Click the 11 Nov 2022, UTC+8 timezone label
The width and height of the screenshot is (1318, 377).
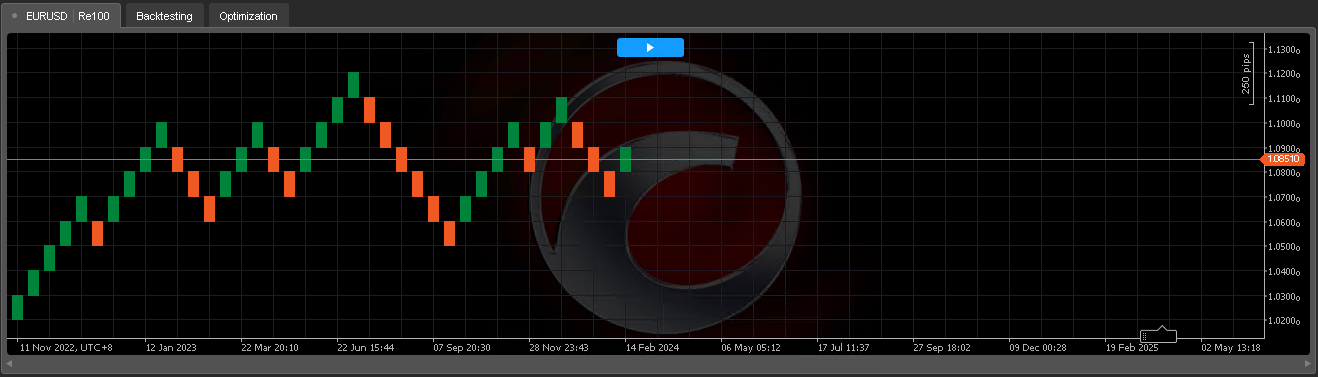pyautogui.click(x=66, y=348)
